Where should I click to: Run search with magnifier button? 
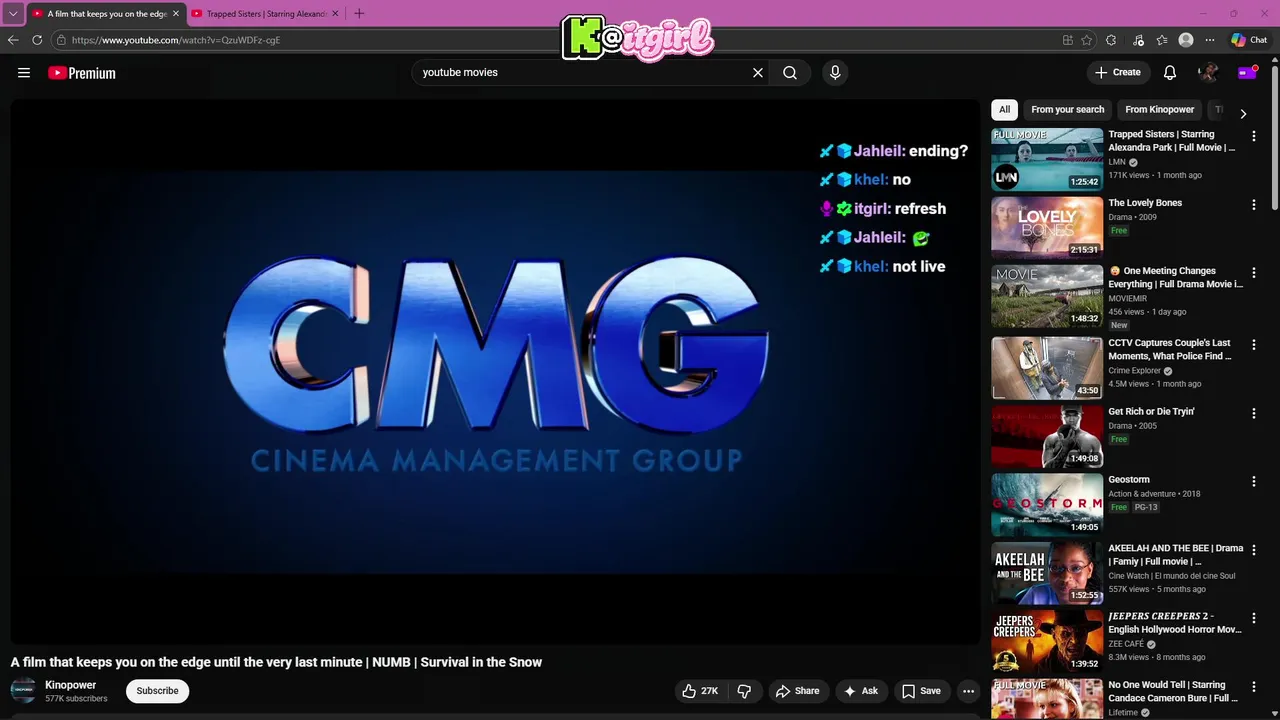click(x=790, y=72)
